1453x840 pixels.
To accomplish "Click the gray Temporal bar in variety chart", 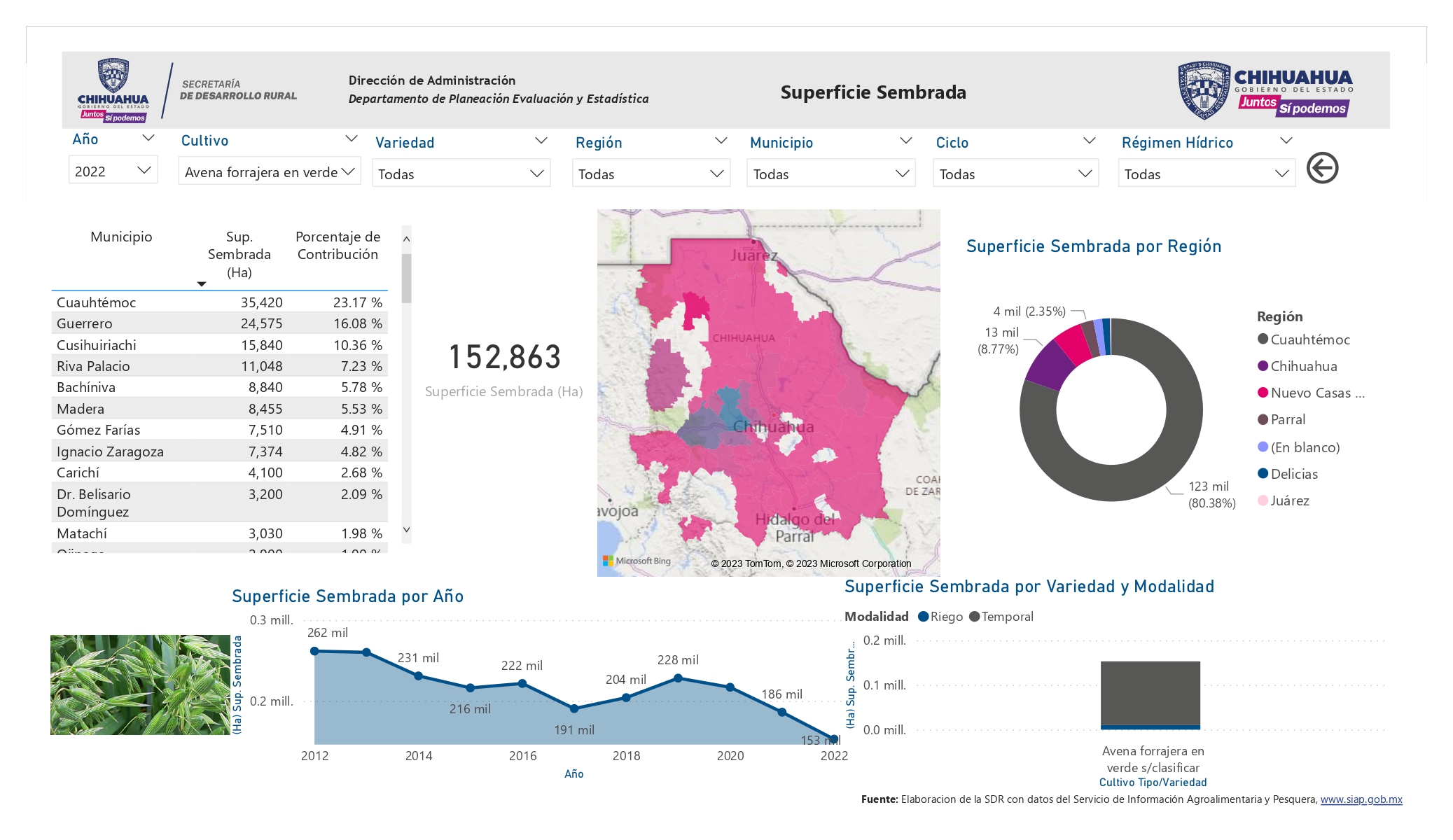I will pyautogui.click(x=1150, y=693).
